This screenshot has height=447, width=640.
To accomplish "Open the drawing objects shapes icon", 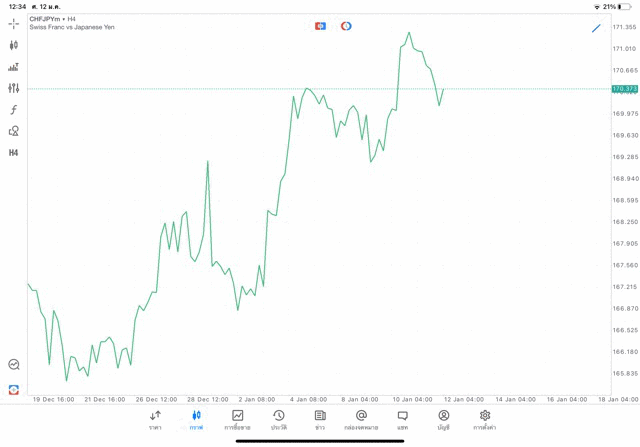I will click(14, 131).
